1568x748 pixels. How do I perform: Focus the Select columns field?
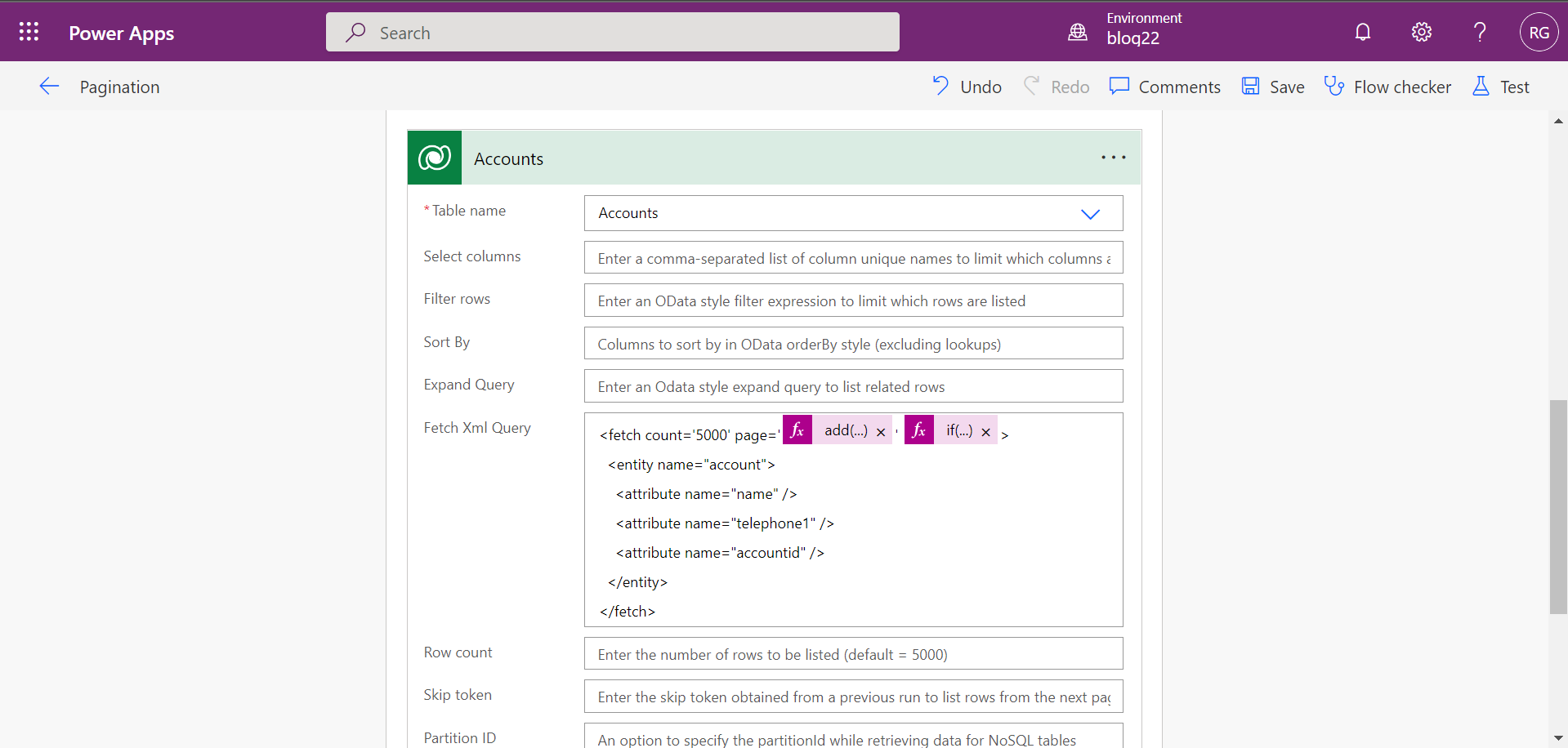pyautogui.click(x=853, y=257)
